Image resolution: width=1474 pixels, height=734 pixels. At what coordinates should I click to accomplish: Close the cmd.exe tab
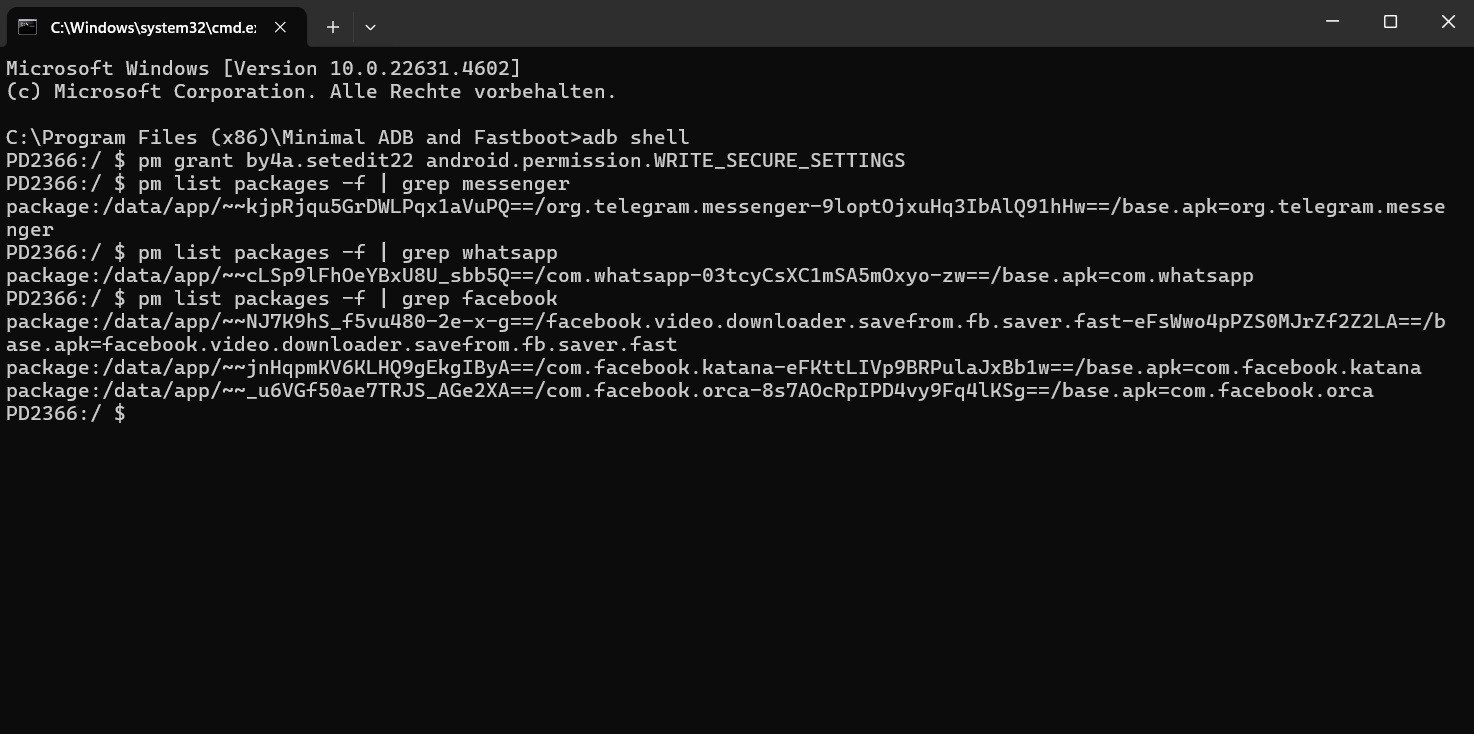[282, 27]
